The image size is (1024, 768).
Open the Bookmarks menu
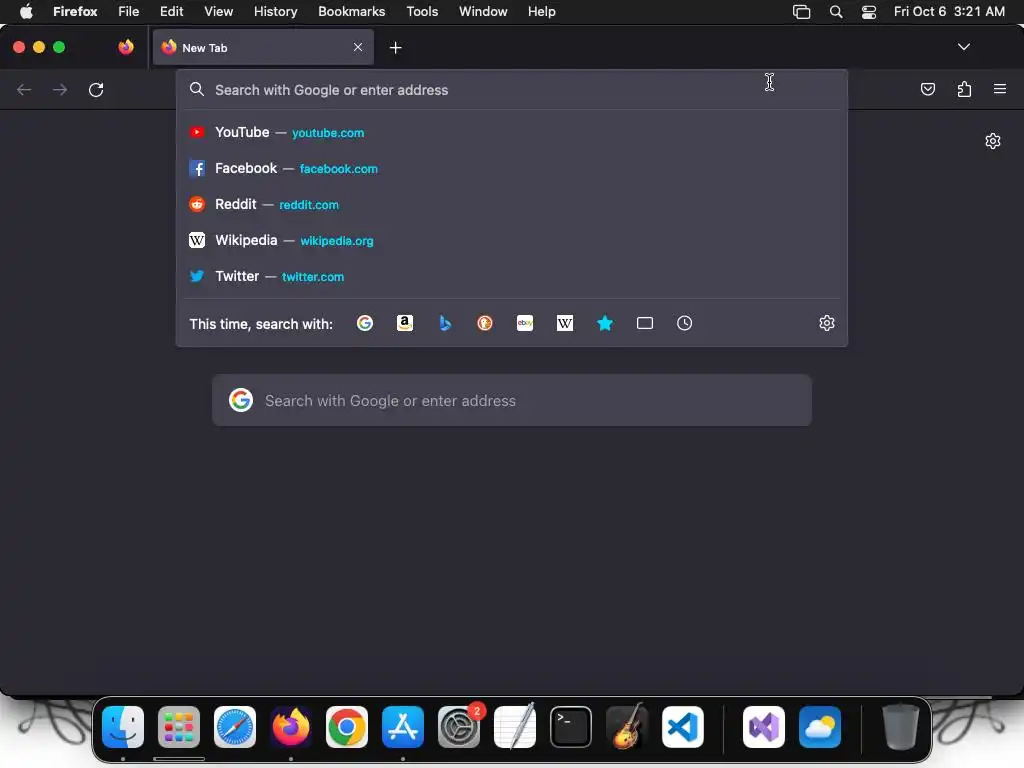351,11
